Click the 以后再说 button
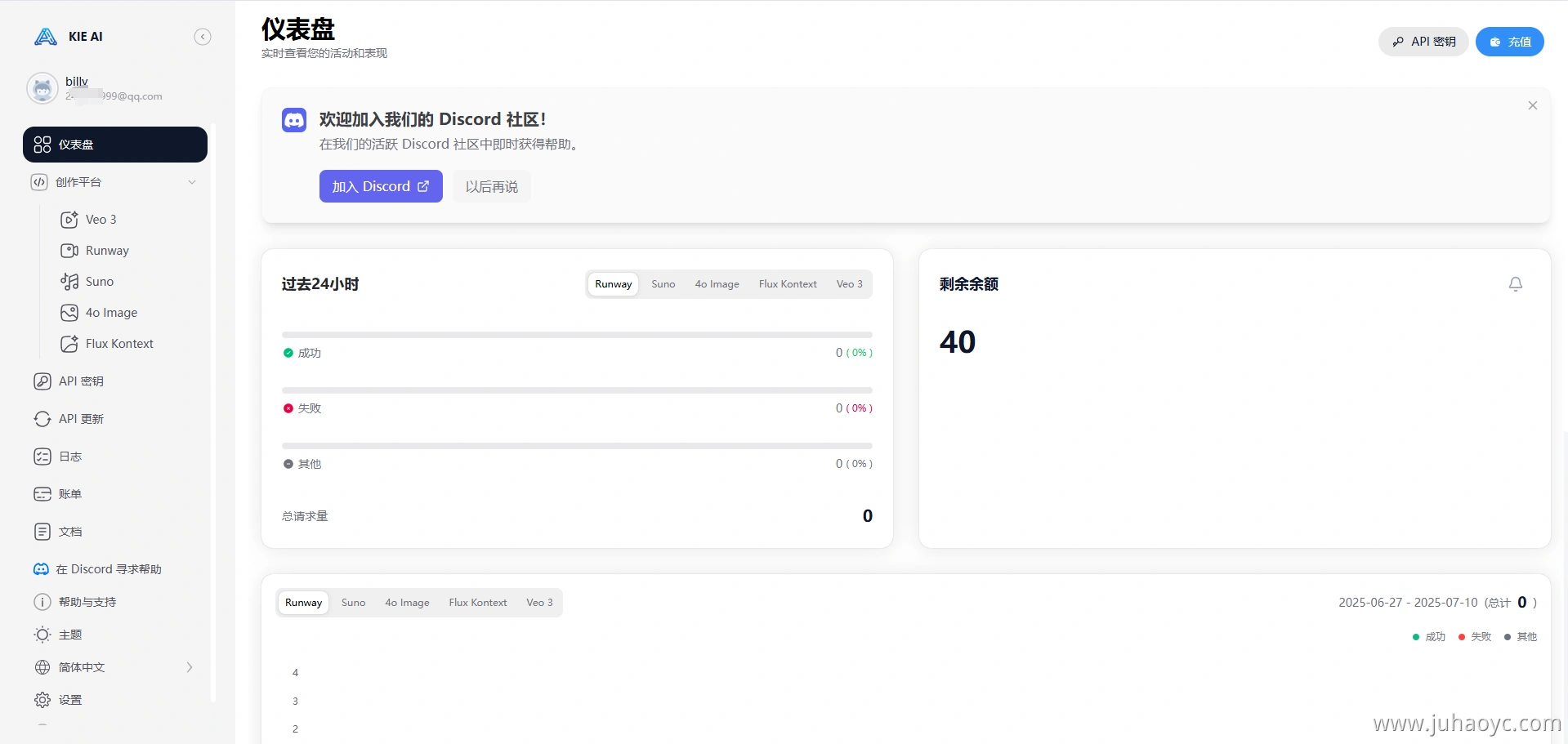This screenshot has height=744, width=1568. point(492,186)
